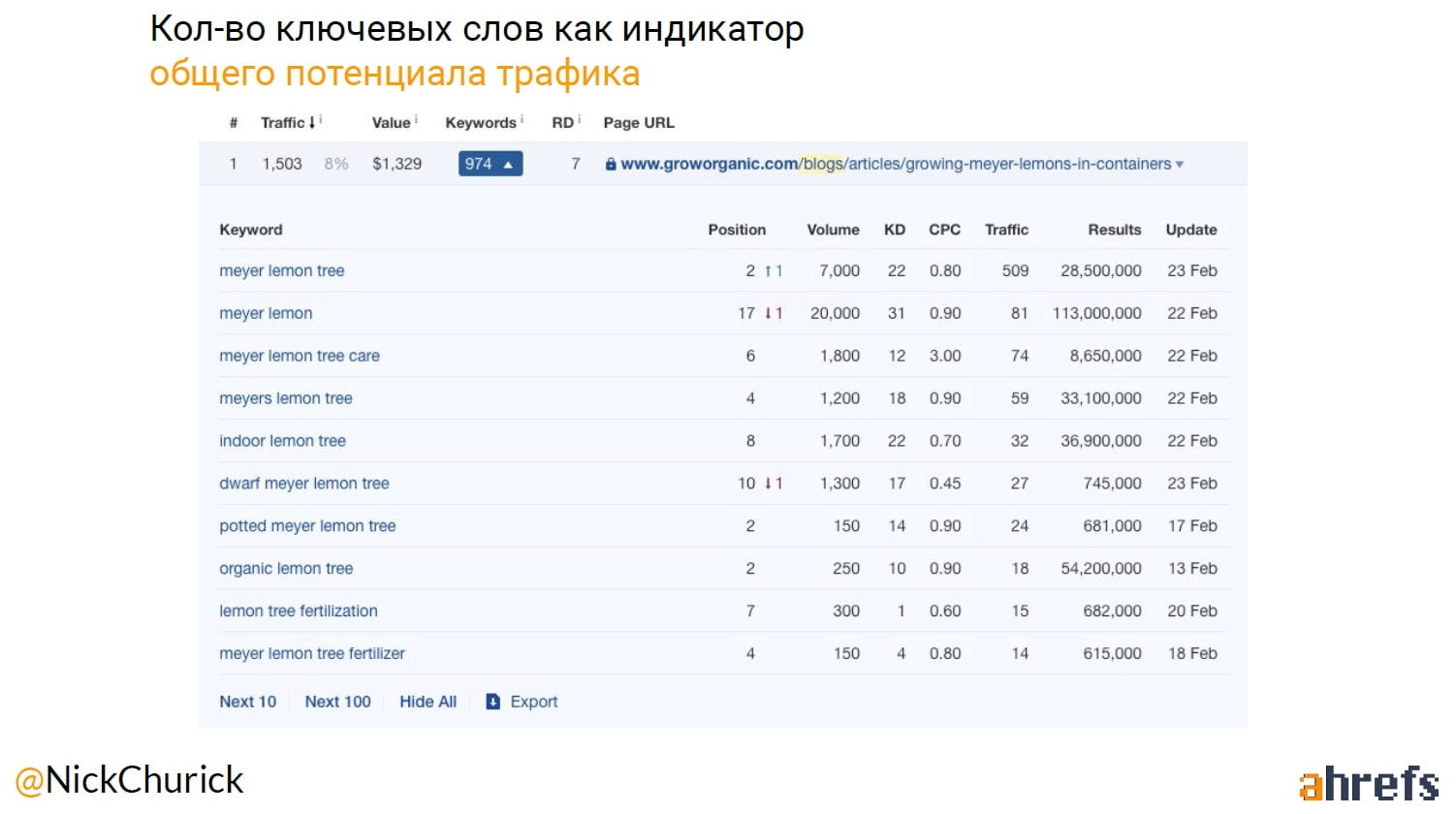Click the KD column header
The image size is (1456, 814).
click(894, 230)
